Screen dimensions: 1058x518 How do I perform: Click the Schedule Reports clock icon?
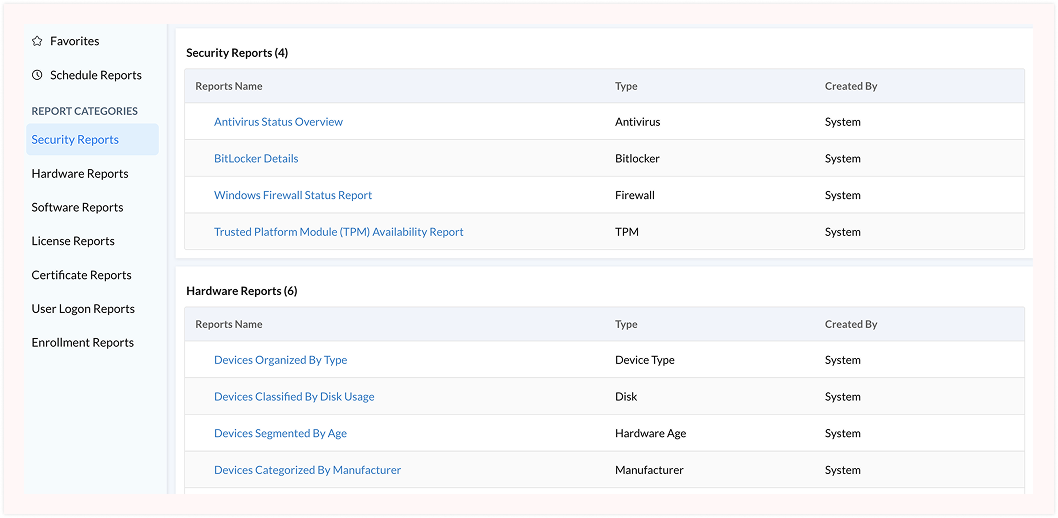point(37,75)
